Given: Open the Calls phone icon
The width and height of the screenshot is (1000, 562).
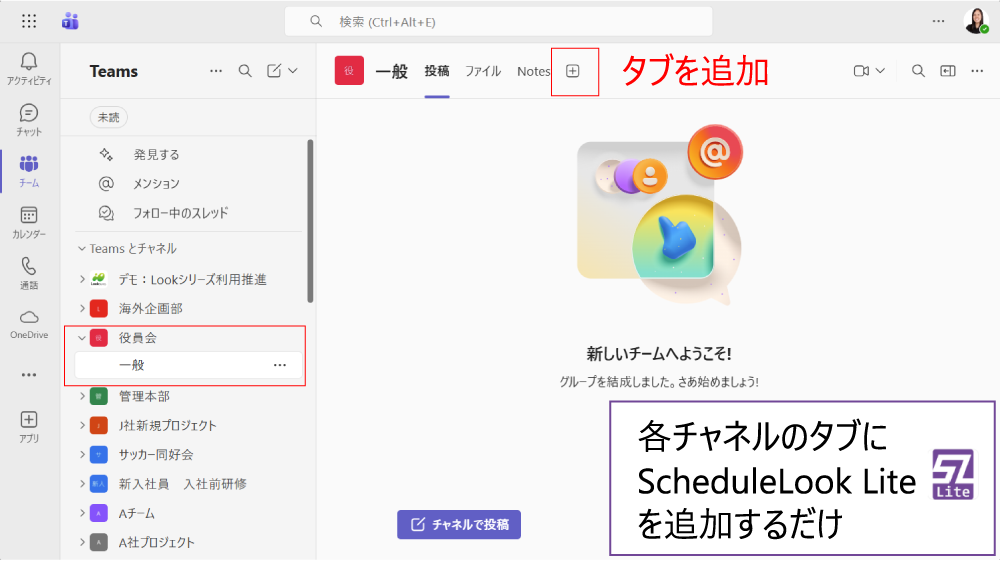Looking at the screenshot, I should (x=29, y=267).
